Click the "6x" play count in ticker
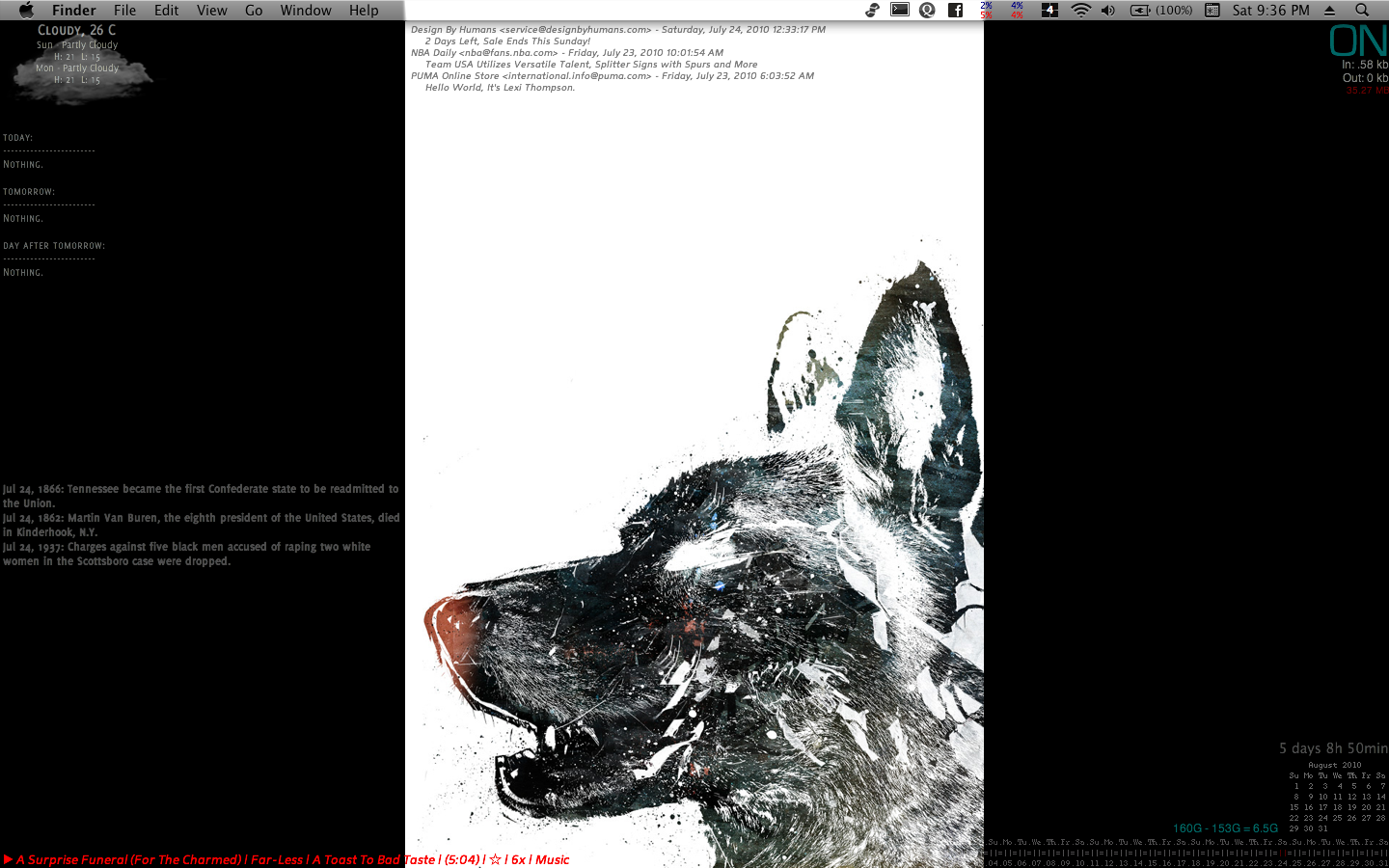Viewport: 1389px width, 868px height. pos(518,859)
